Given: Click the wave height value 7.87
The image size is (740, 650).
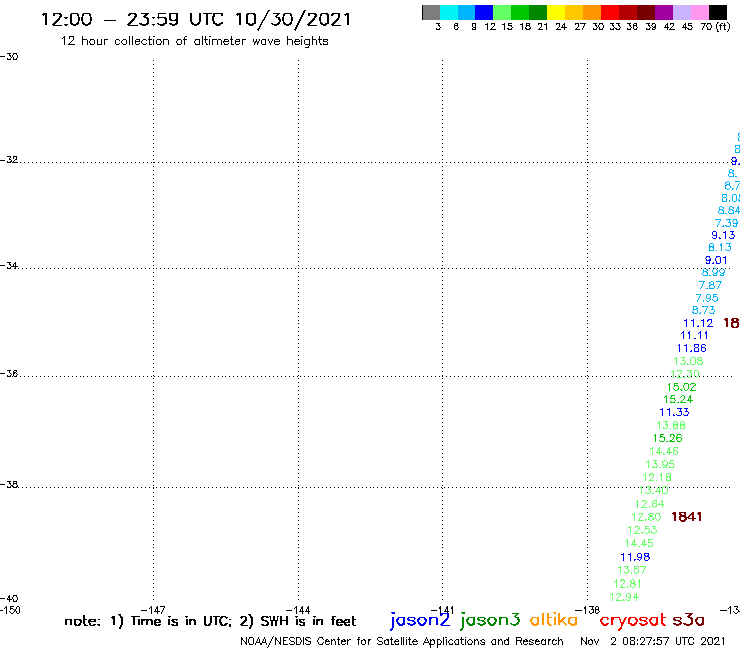Looking at the screenshot, I should (710, 285).
